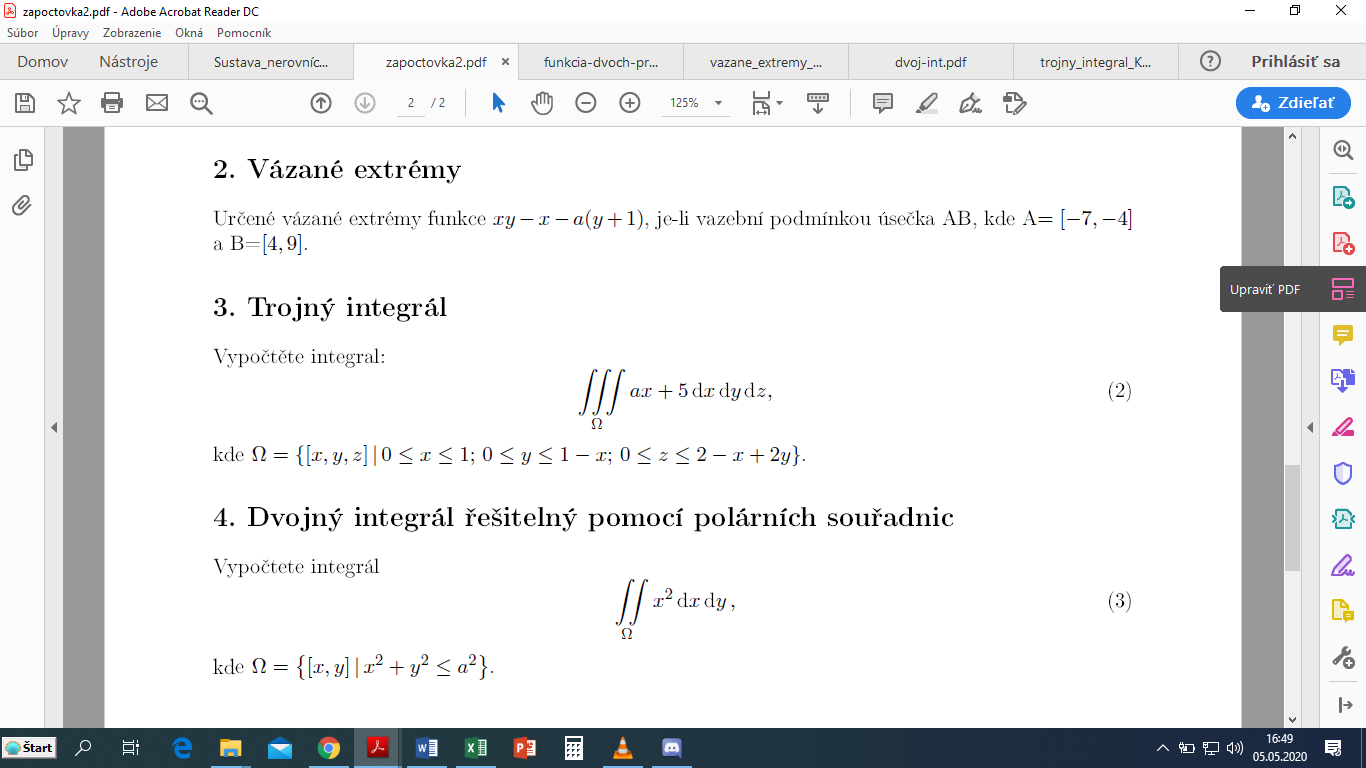This screenshot has height=768, width=1366.
Task: Send the file via the email envelope icon
Action: 157,103
